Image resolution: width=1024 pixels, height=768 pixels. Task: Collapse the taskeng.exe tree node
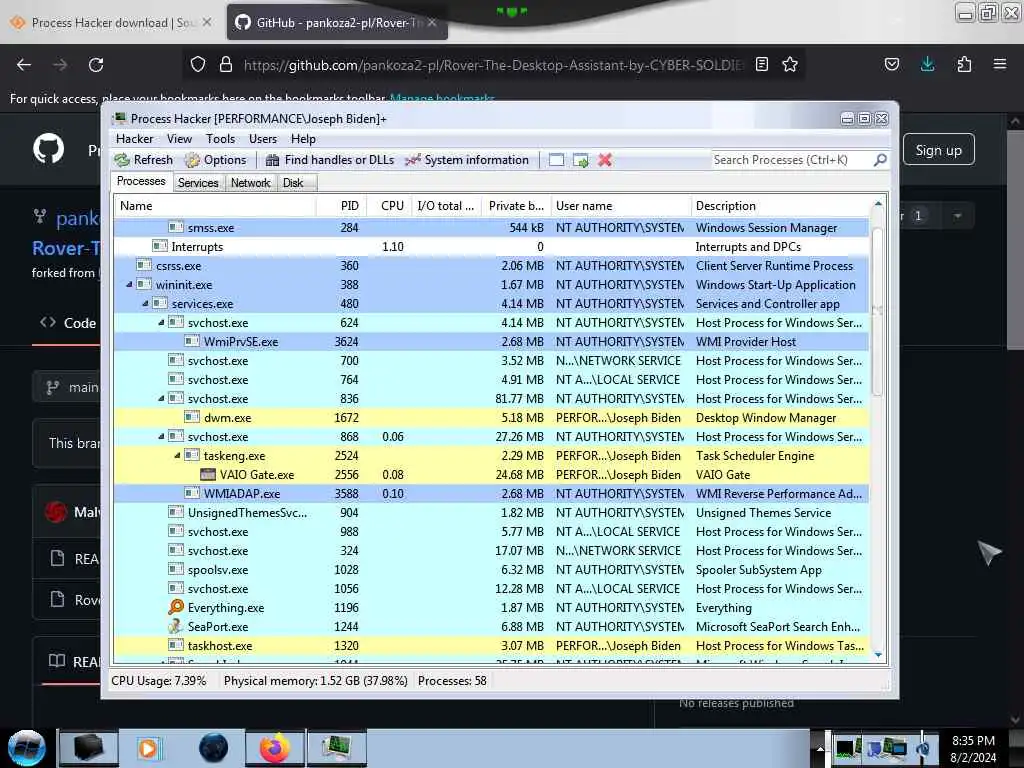point(177,456)
